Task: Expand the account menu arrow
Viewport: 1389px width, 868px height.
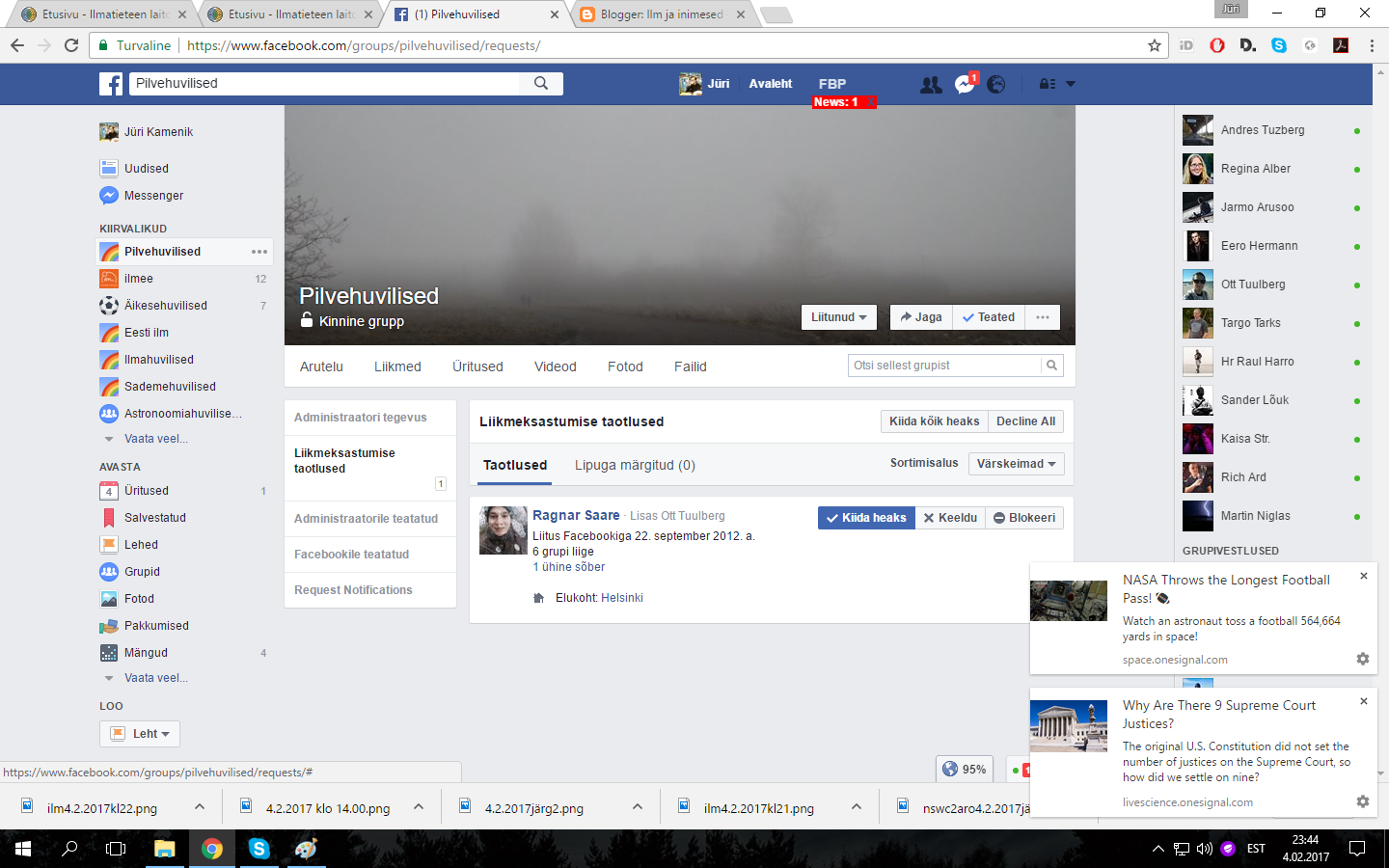Action: pyautogui.click(x=1070, y=84)
